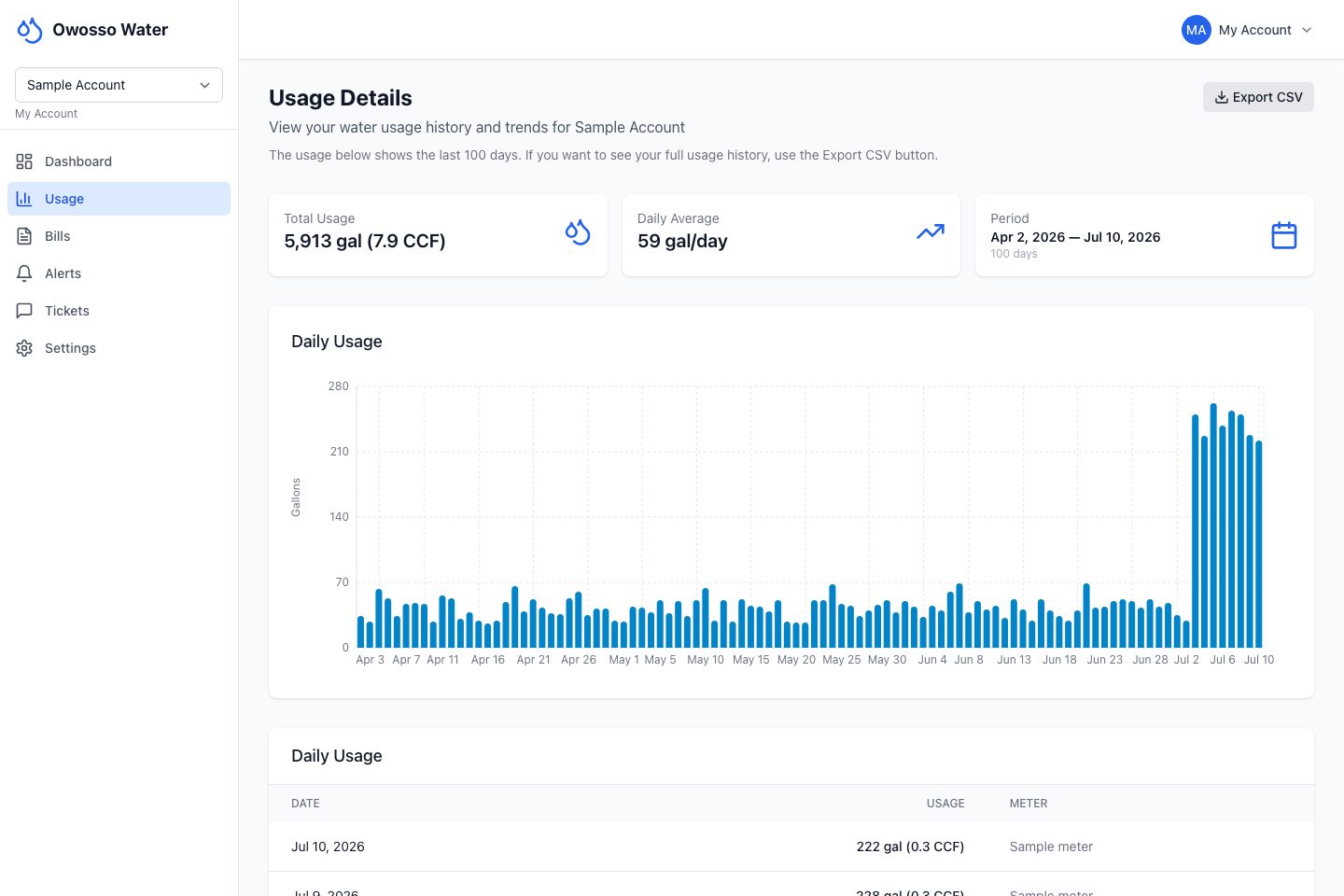This screenshot has height=896, width=1344.
Task: Open the Bills page from sidebar
Action: [x=119, y=236]
